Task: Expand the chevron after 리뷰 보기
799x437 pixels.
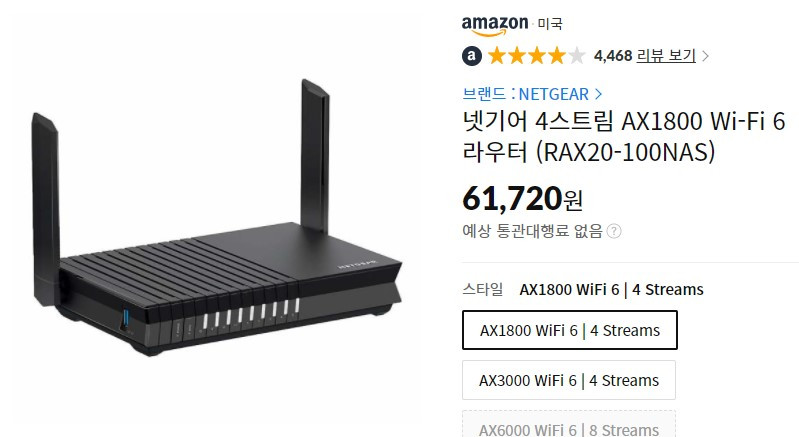Action: 705,56
